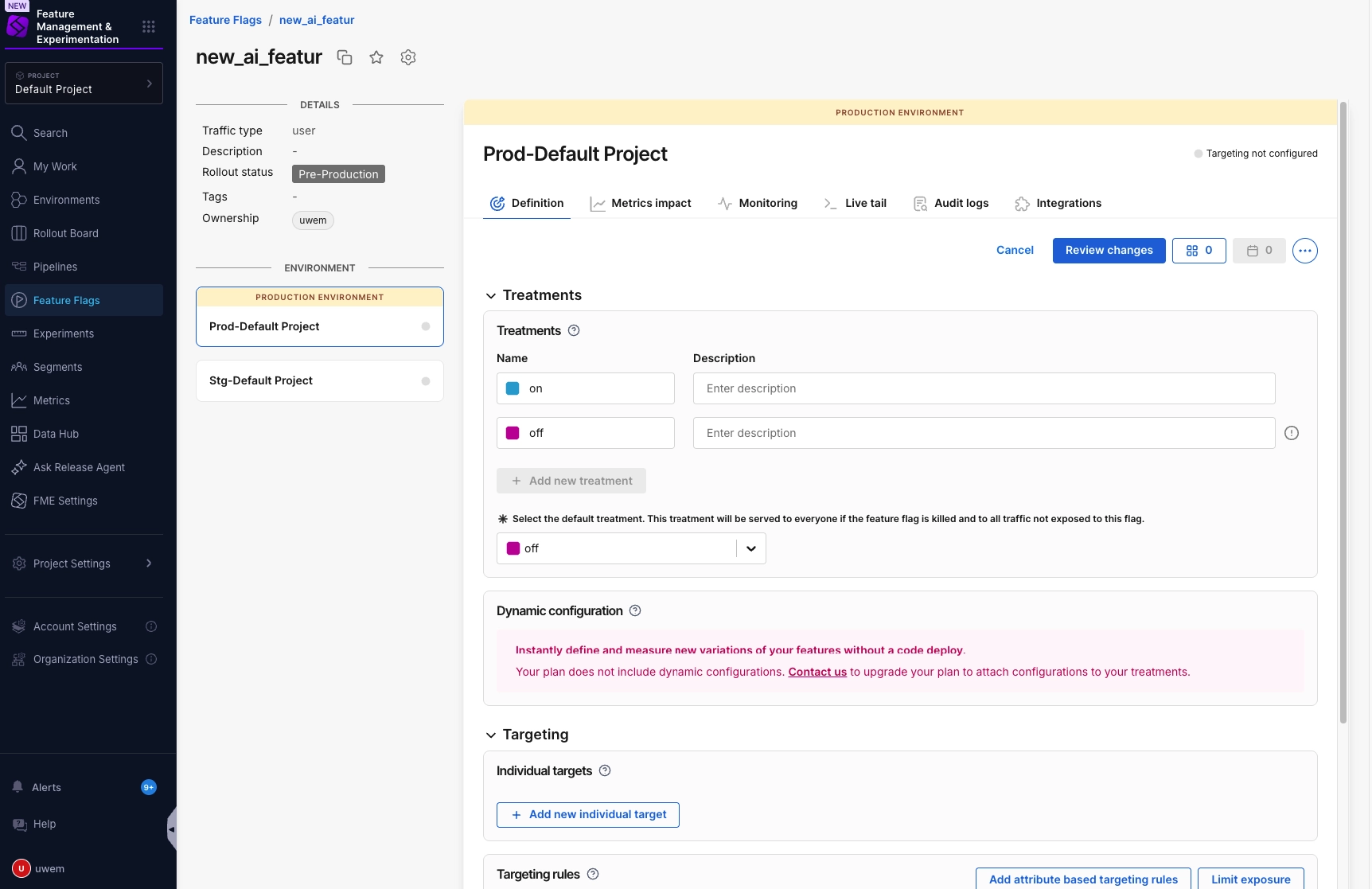
Task: Click Add new individual target
Action: pos(588,814)
